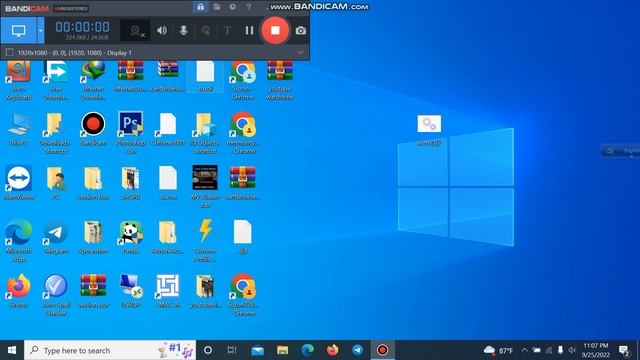Open the Telegram desktop shortcut

click(56, 238)
